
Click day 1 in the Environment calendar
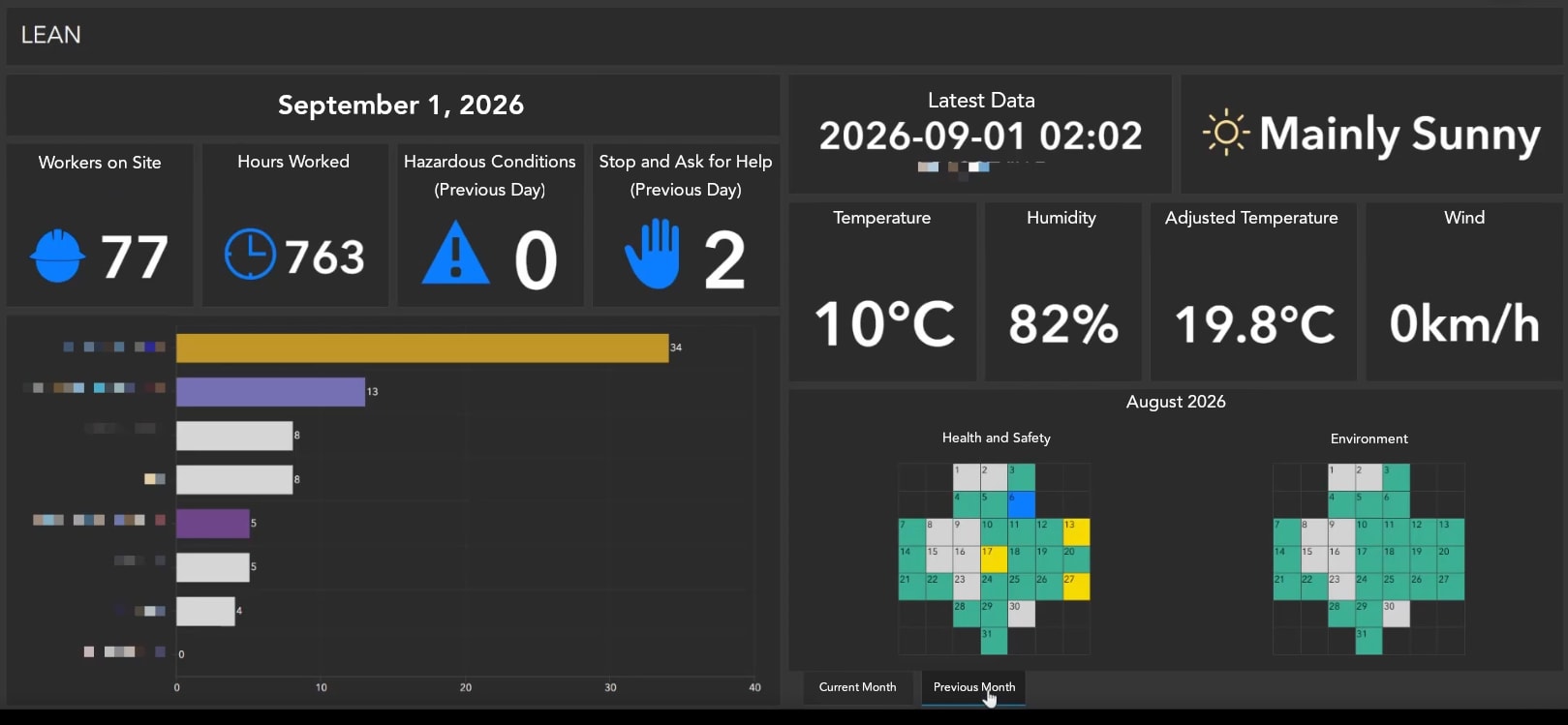[x=1341, y=477]
